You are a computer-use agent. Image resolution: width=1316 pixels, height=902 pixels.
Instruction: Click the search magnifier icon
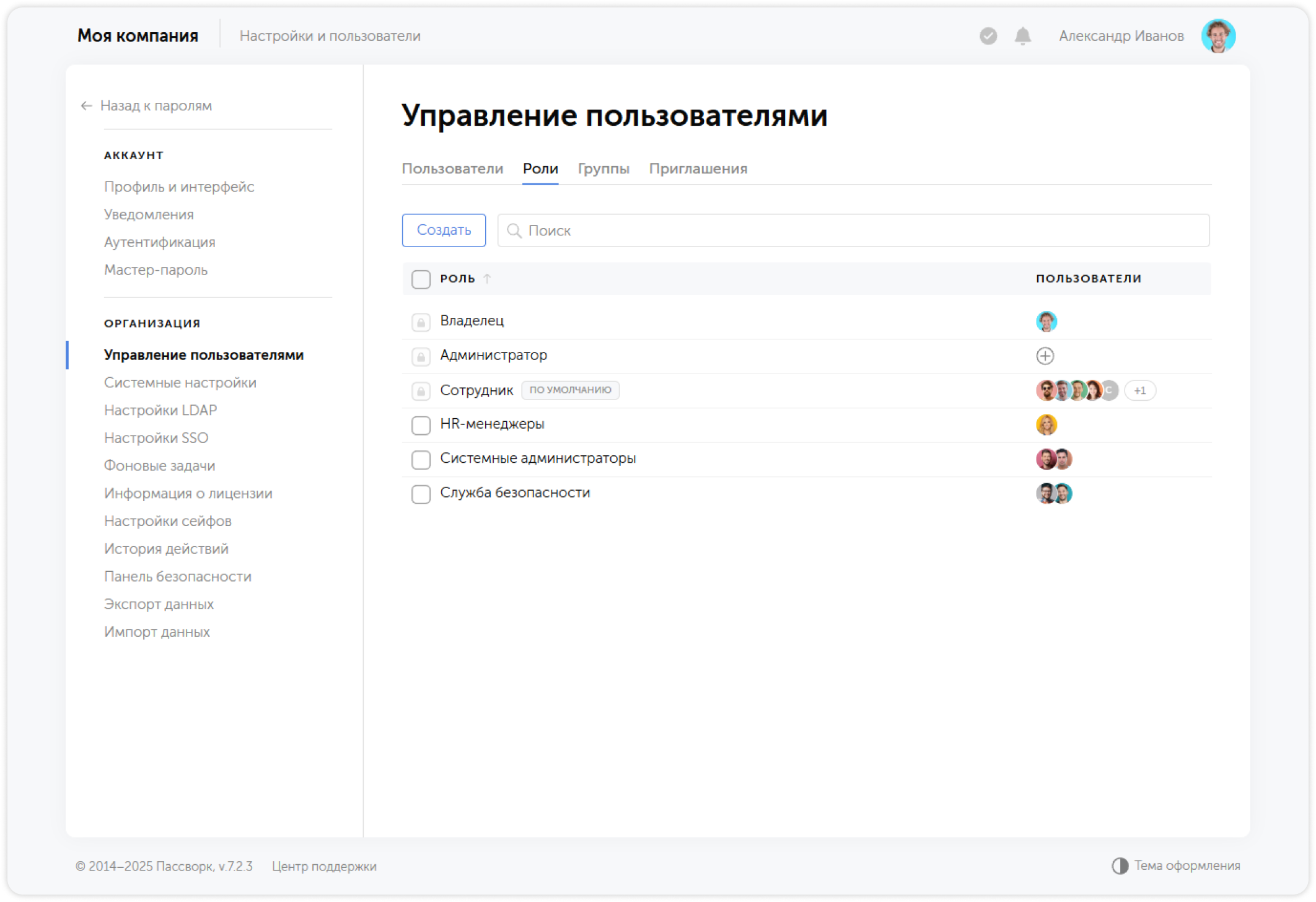pyautogui.click(x=515, y=230)
